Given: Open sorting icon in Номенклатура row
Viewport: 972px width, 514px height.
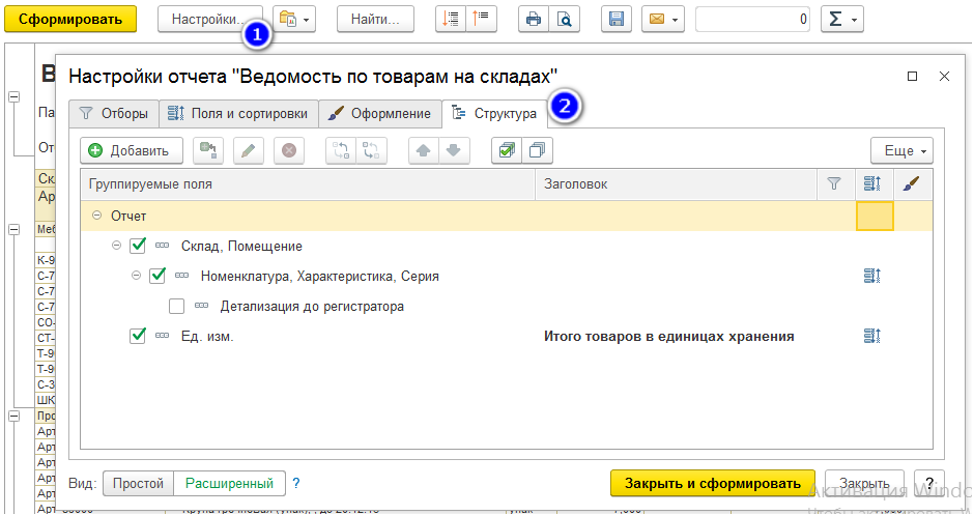Looking at the screenshot, I should click(872, 276).
